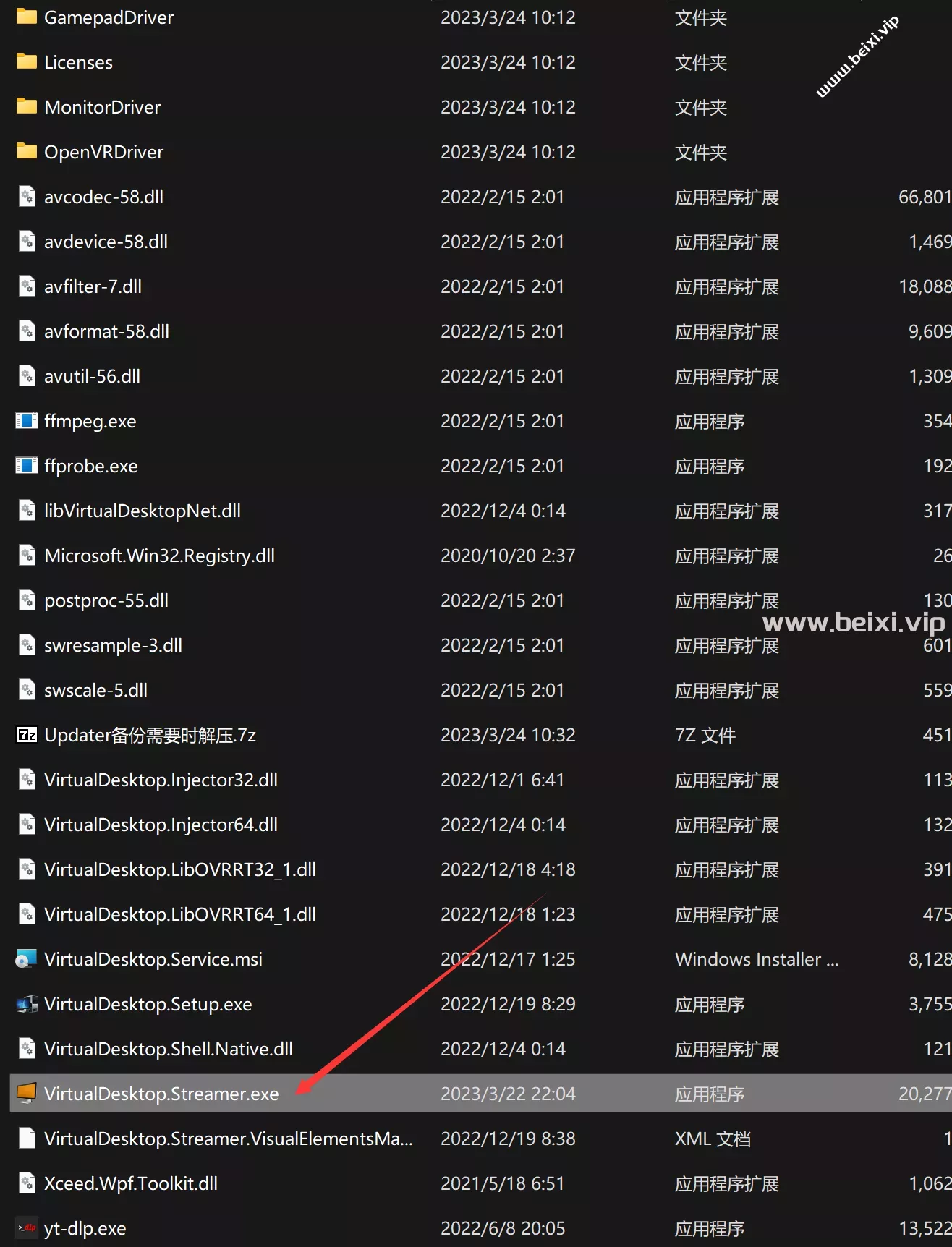Select the VirtualDesktop.Service.msi installer icon
This screenshot has width=952, height=1247.
tap(27, 959)
